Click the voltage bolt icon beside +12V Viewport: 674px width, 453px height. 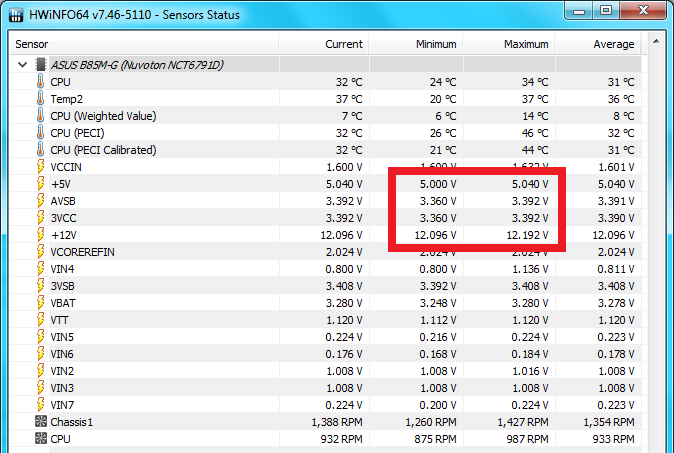(40, 235)
